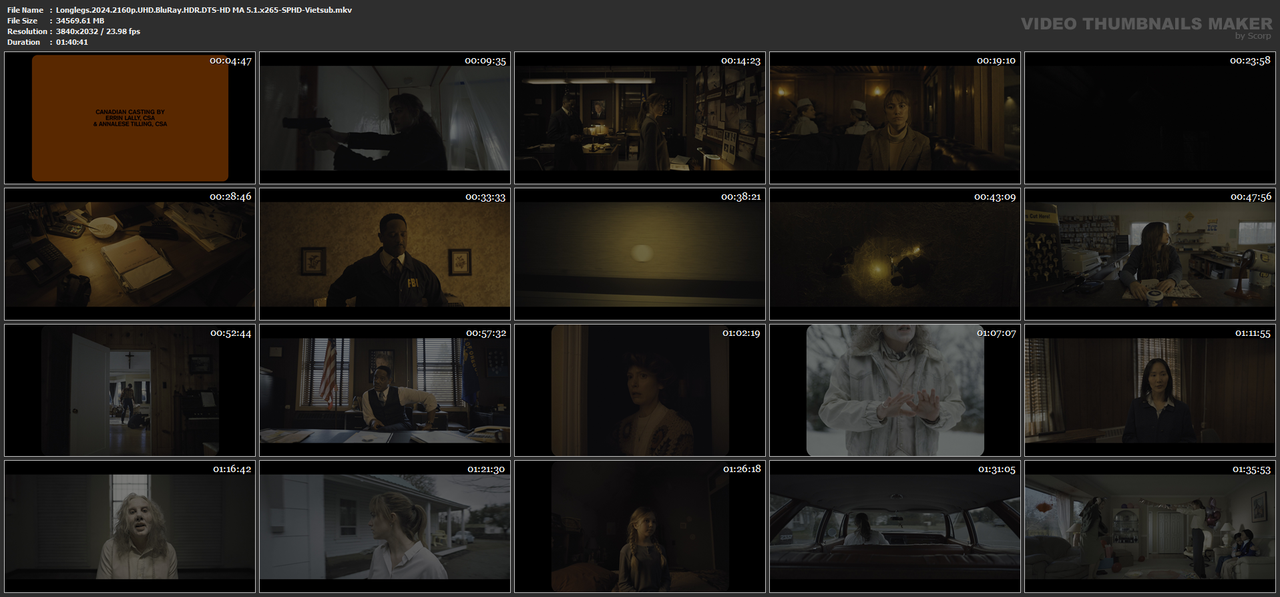Select the thumbnail at 00:04:47

click(x=130, y=118)
